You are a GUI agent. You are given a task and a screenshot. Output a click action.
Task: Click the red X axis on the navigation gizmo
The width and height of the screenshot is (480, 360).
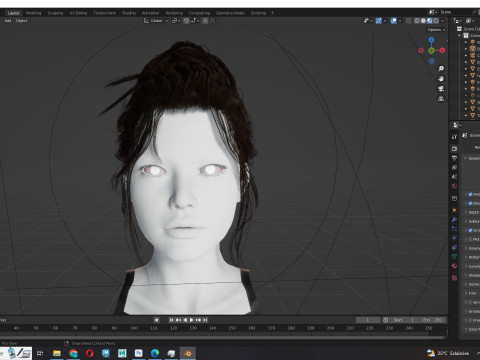click(442, 50)
